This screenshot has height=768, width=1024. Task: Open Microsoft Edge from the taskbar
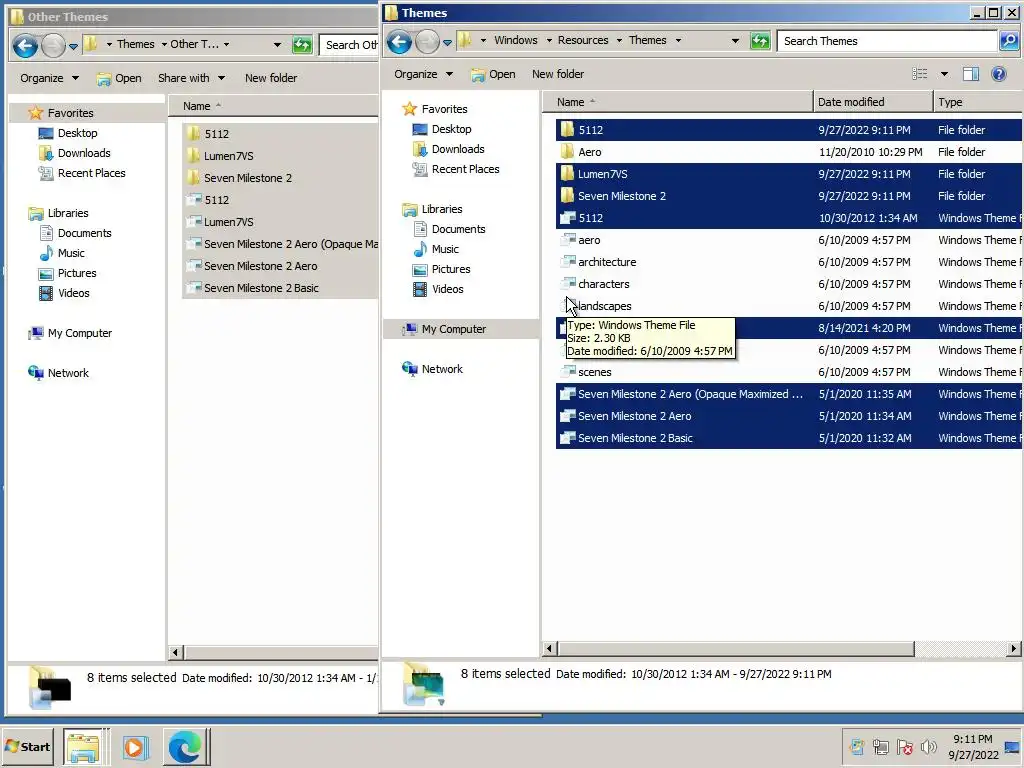point(185,746)
